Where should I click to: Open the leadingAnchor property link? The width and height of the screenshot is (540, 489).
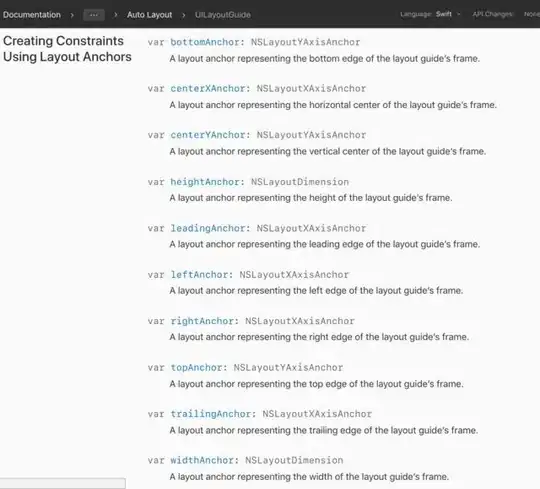[x=208, y=228]
